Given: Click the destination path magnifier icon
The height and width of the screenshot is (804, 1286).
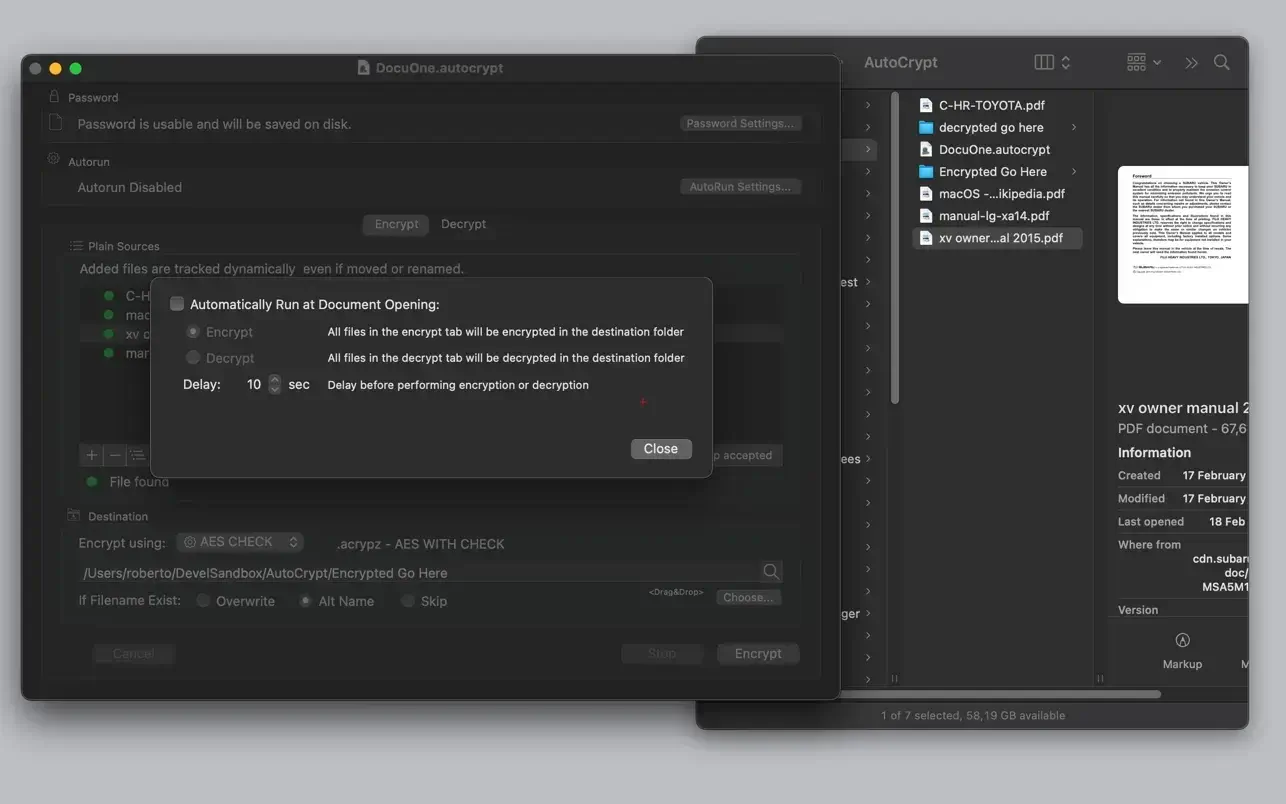Looking at the screenshot, I should (x=771, y=572).
